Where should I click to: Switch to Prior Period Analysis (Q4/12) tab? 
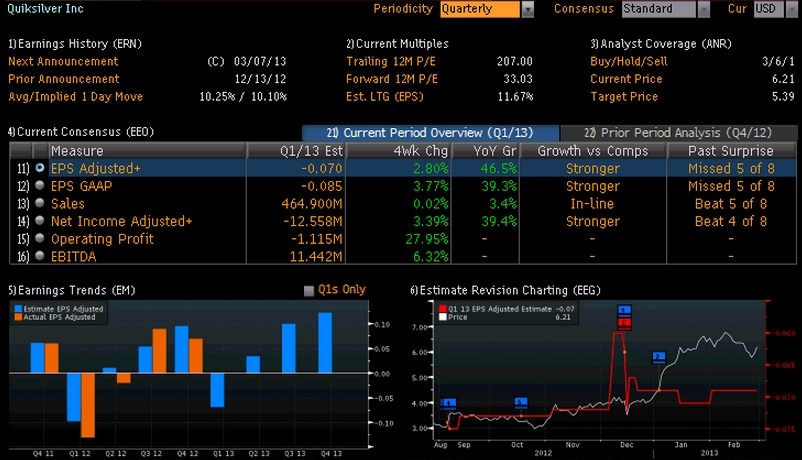point(678,133)
